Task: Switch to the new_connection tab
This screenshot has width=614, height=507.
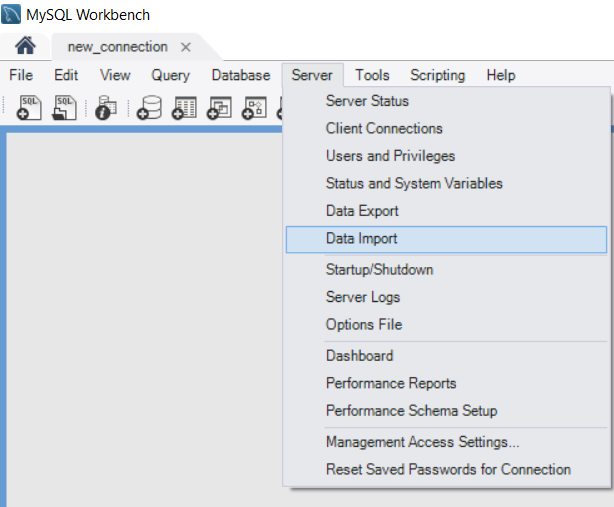Action: pyautogui.click(x=117, y=47)
